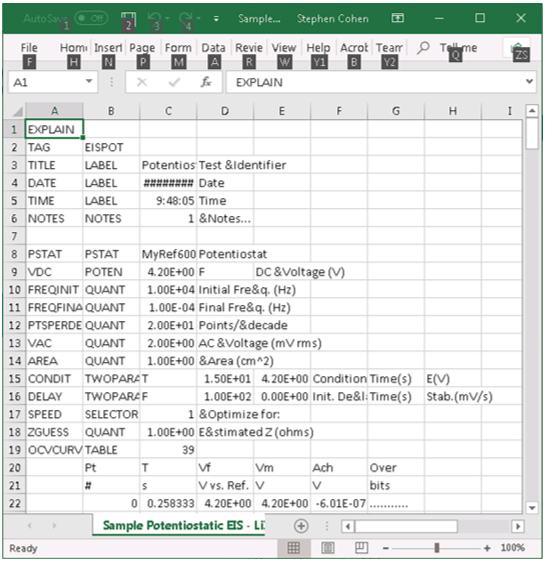Click the Insert Function fx icon

pos(206,82)
